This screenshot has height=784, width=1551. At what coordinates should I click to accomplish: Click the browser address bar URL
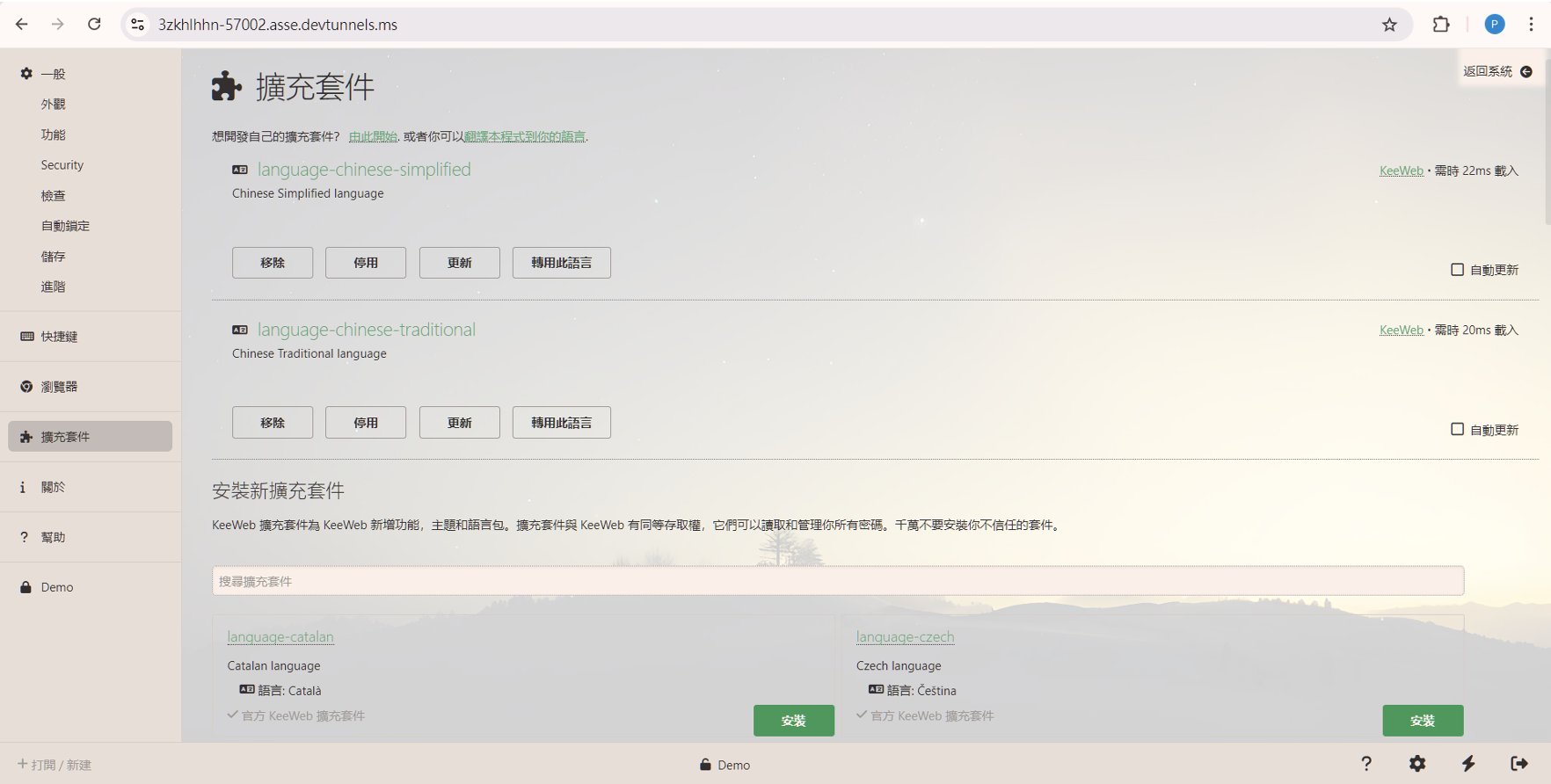click(x=278, y=25)
